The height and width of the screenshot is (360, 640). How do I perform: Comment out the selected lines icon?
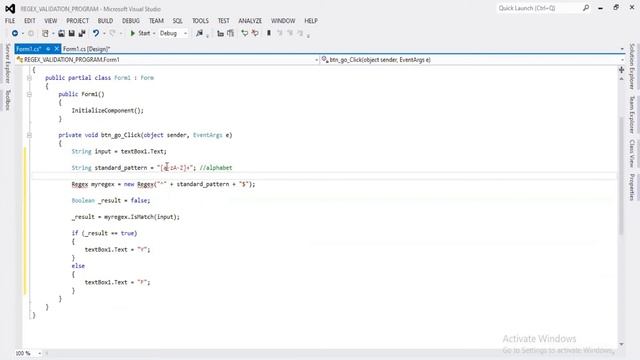(244, 33)
